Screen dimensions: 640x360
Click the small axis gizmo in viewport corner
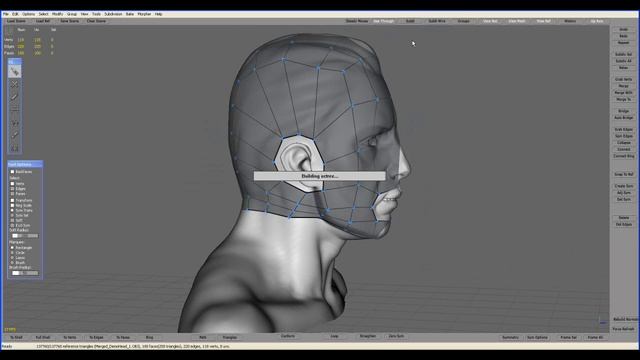click(x=602, y=322)
